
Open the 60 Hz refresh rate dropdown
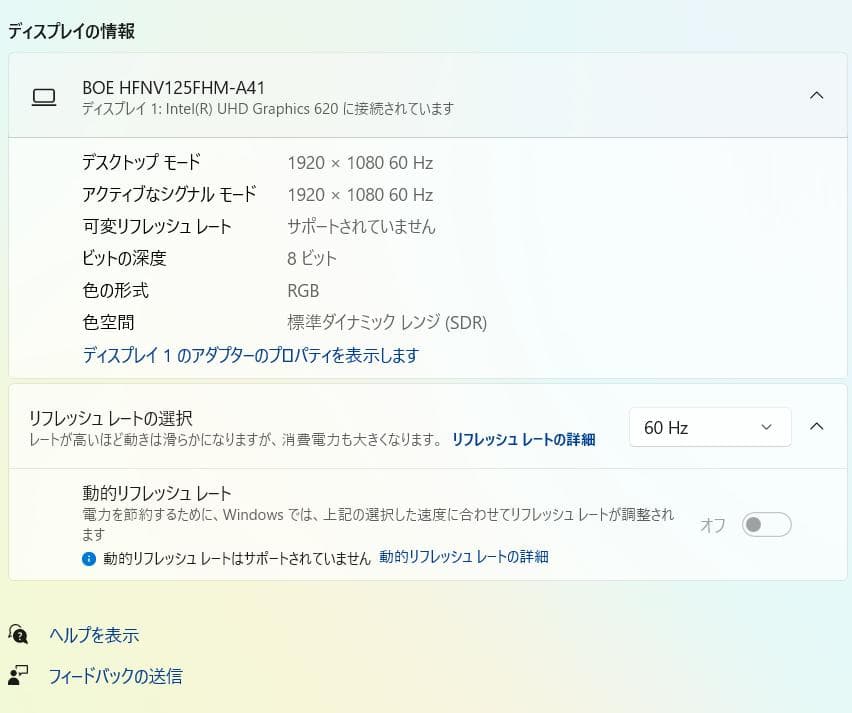coord(710,427)
